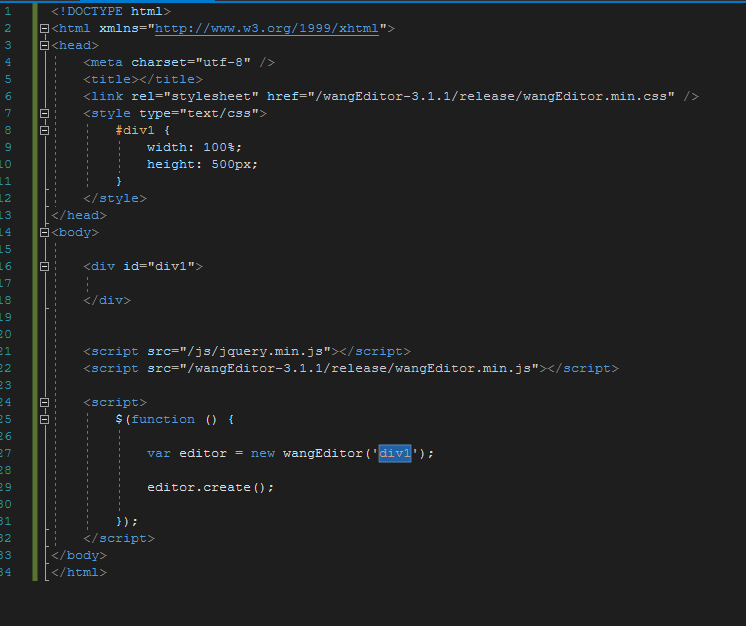Click the /js/jquery.min.js script source
This screenshot has height=626, width=746.
tap(255, 352)
